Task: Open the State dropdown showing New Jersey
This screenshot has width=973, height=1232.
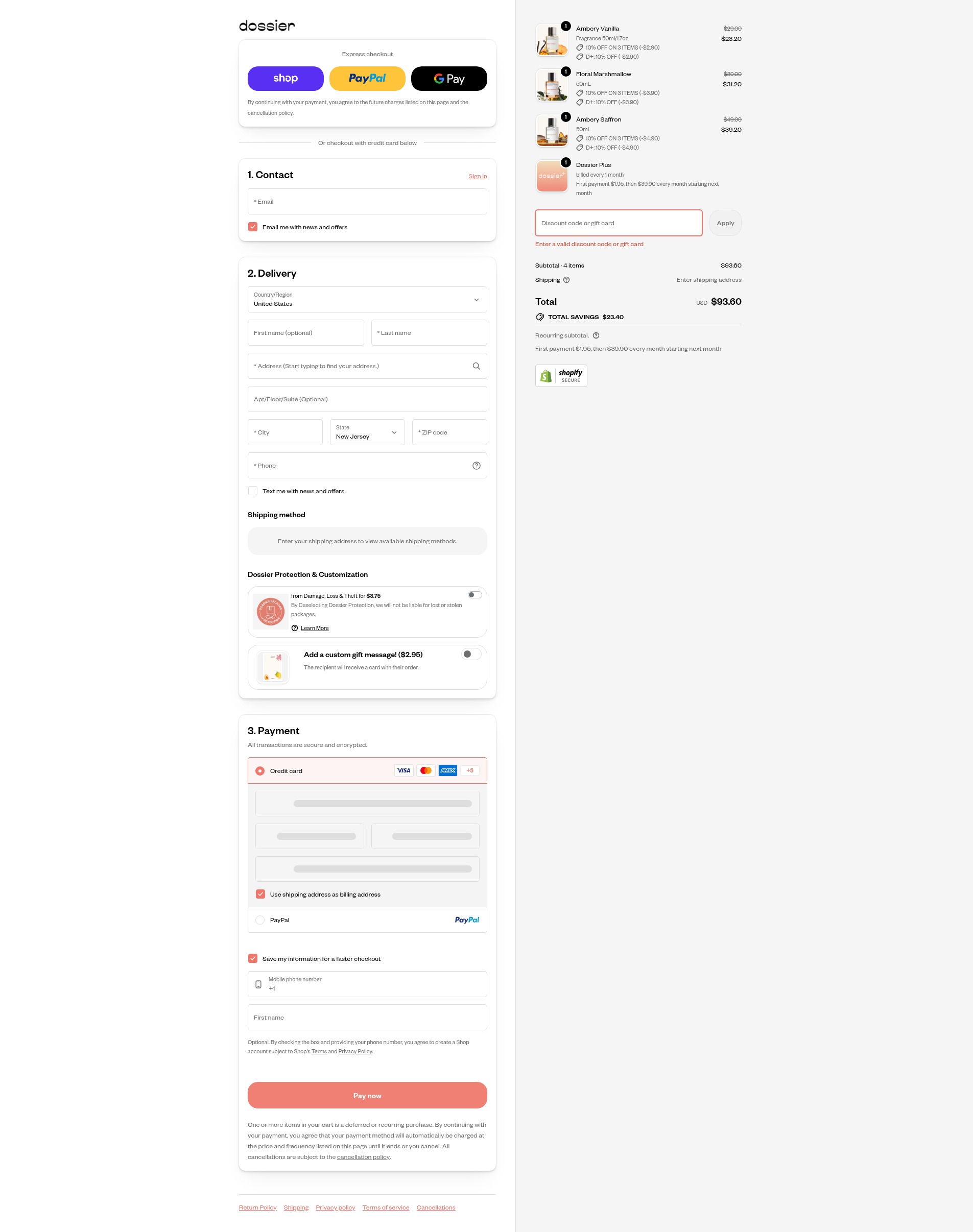Action: 367,432
